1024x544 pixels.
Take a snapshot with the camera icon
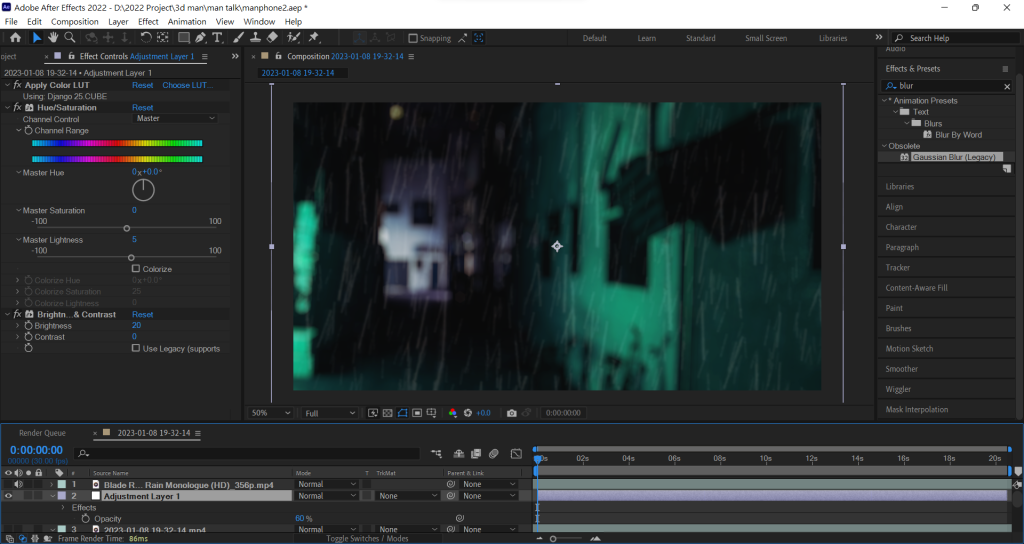(x=511, y=413)
